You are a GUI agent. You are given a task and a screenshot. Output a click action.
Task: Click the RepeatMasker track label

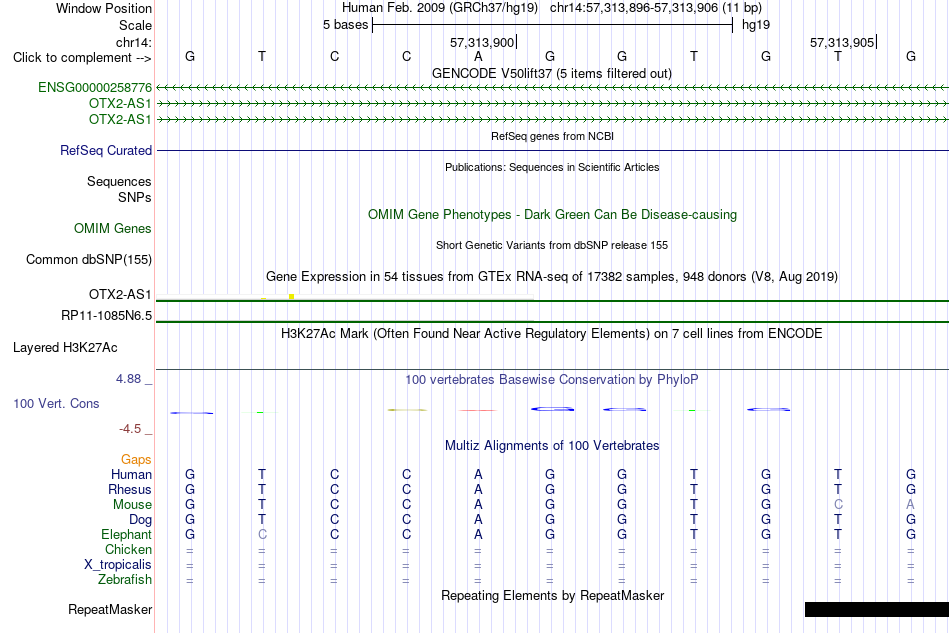[110, 609]
